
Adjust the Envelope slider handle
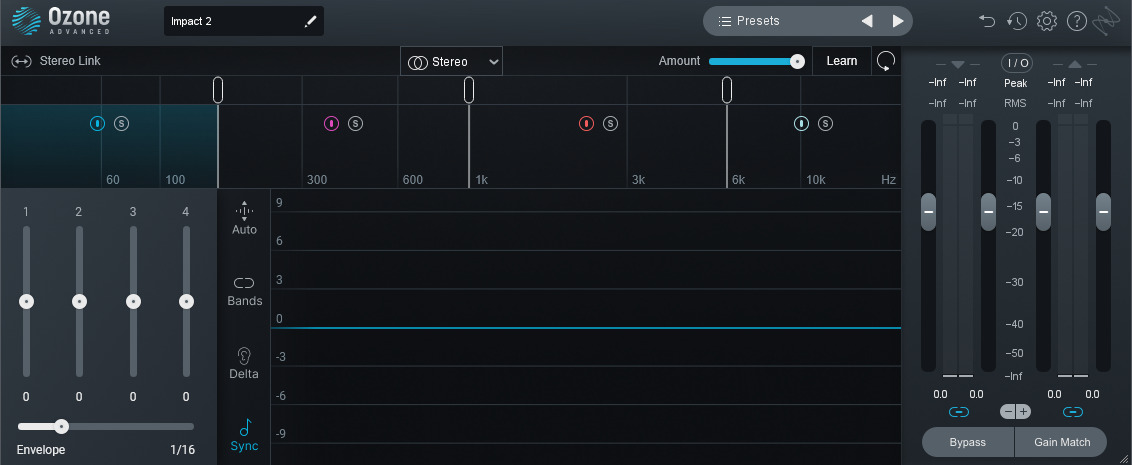tap(61, 427)
